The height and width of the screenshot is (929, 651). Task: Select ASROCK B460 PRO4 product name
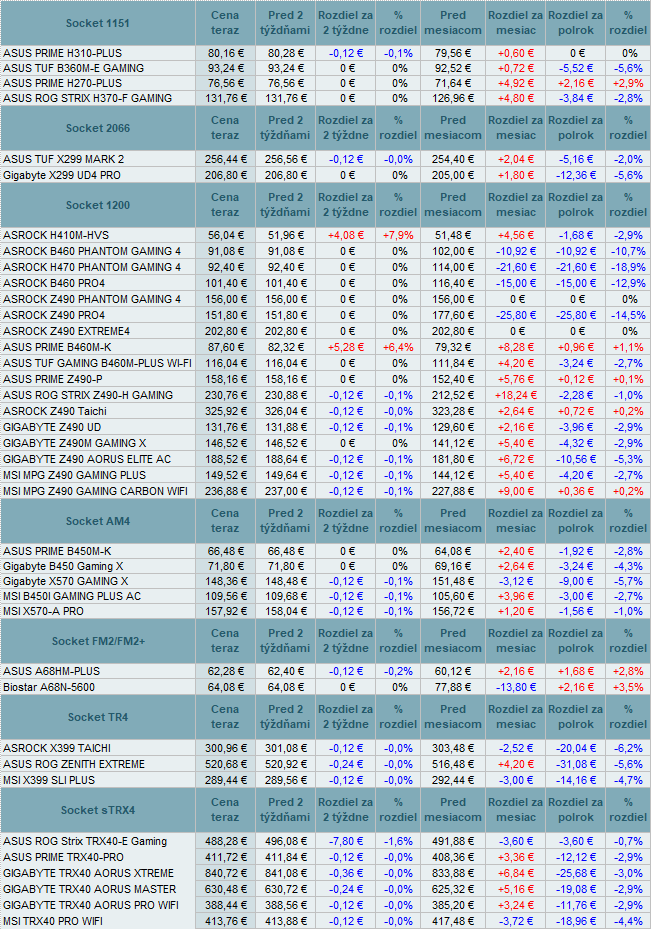point(54,283)
